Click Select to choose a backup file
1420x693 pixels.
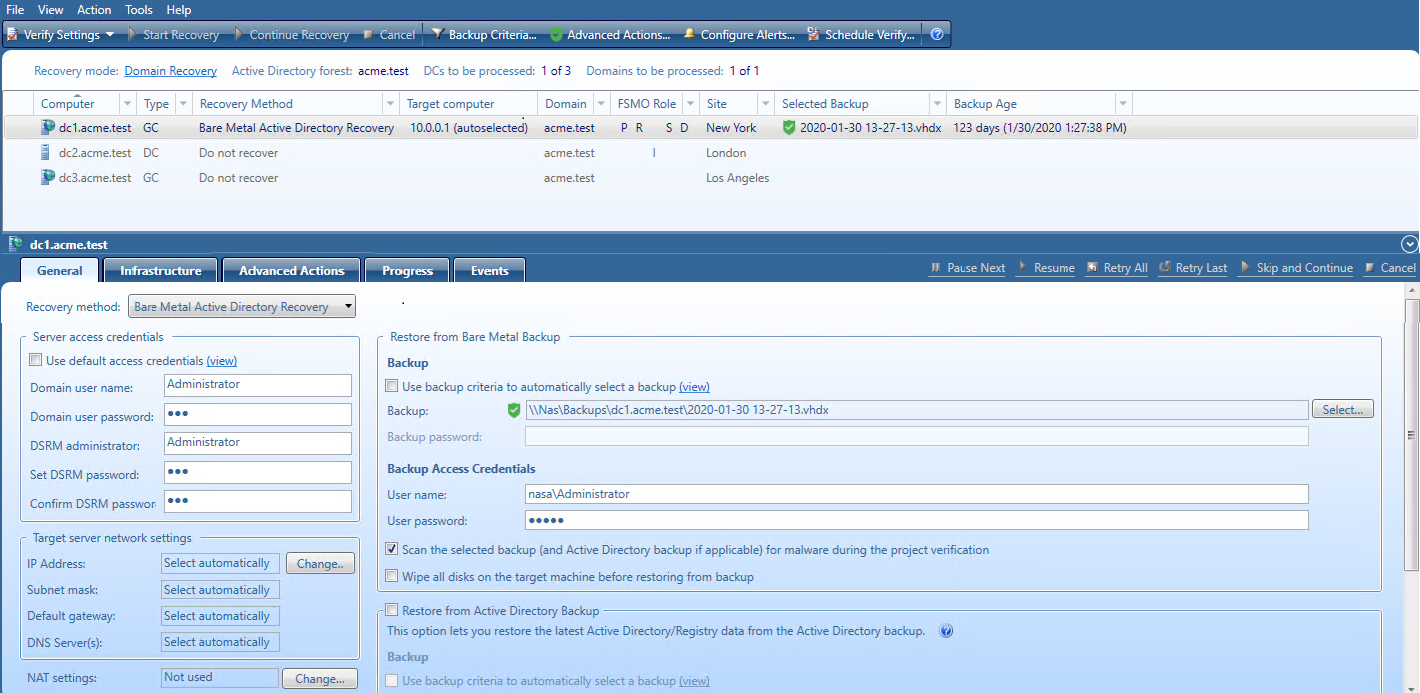(1342, 409)
